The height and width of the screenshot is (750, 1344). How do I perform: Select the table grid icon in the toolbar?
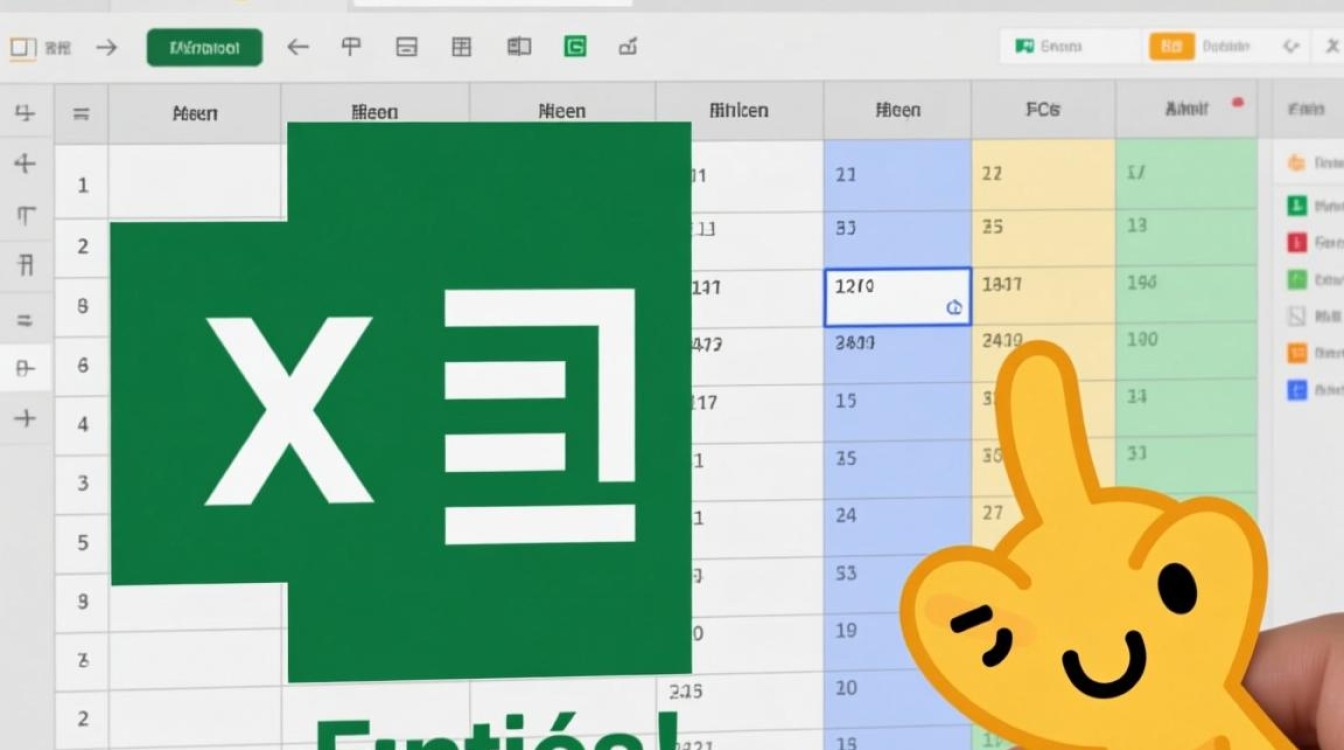click(461, 46)
